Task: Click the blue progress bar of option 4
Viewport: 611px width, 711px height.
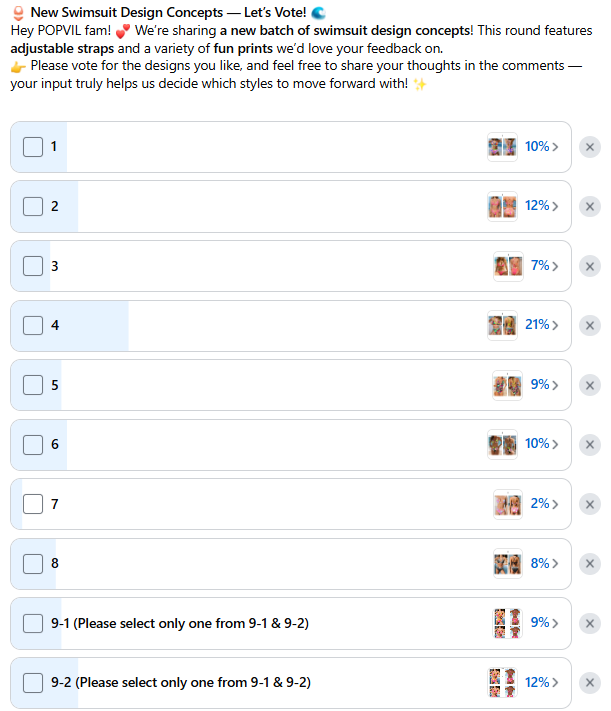Action: 69,326
